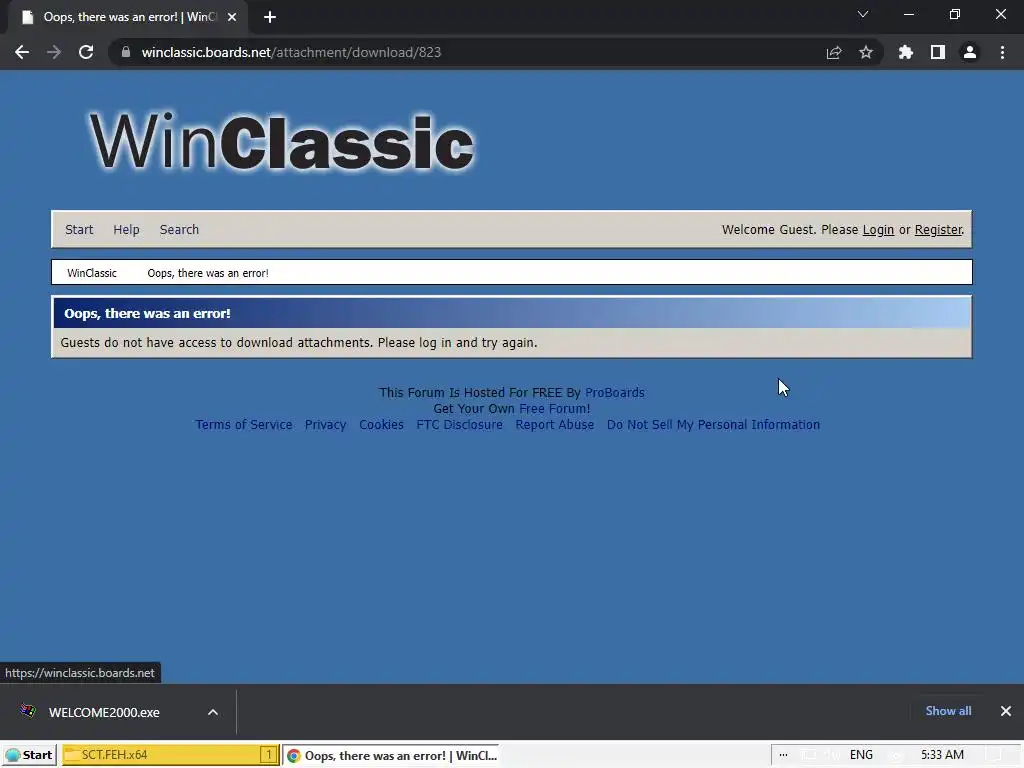Open the Search forum menu item
This screenshot has height=768, width=1024.
tap(179, 229)
